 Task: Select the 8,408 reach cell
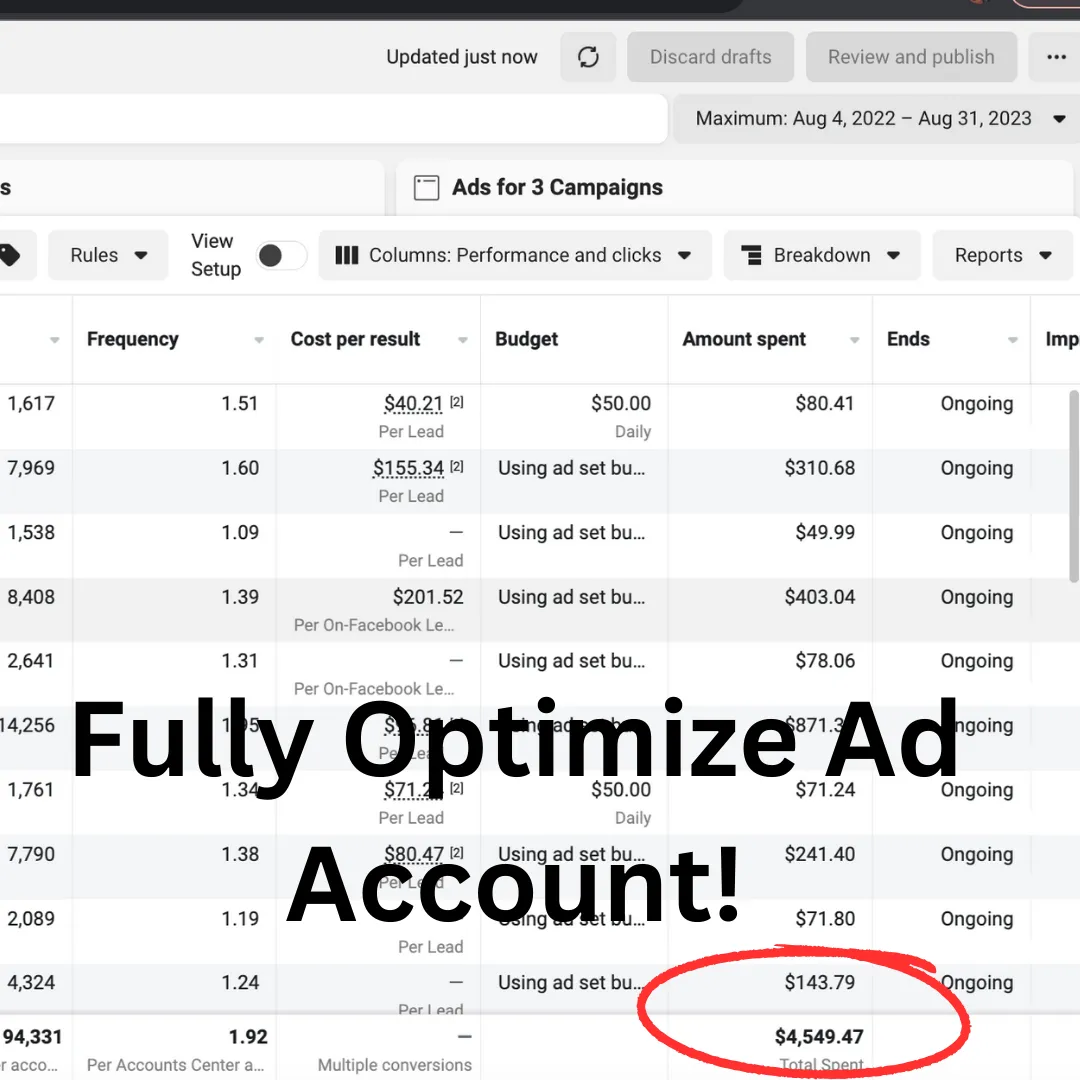[x=31, y=596]
